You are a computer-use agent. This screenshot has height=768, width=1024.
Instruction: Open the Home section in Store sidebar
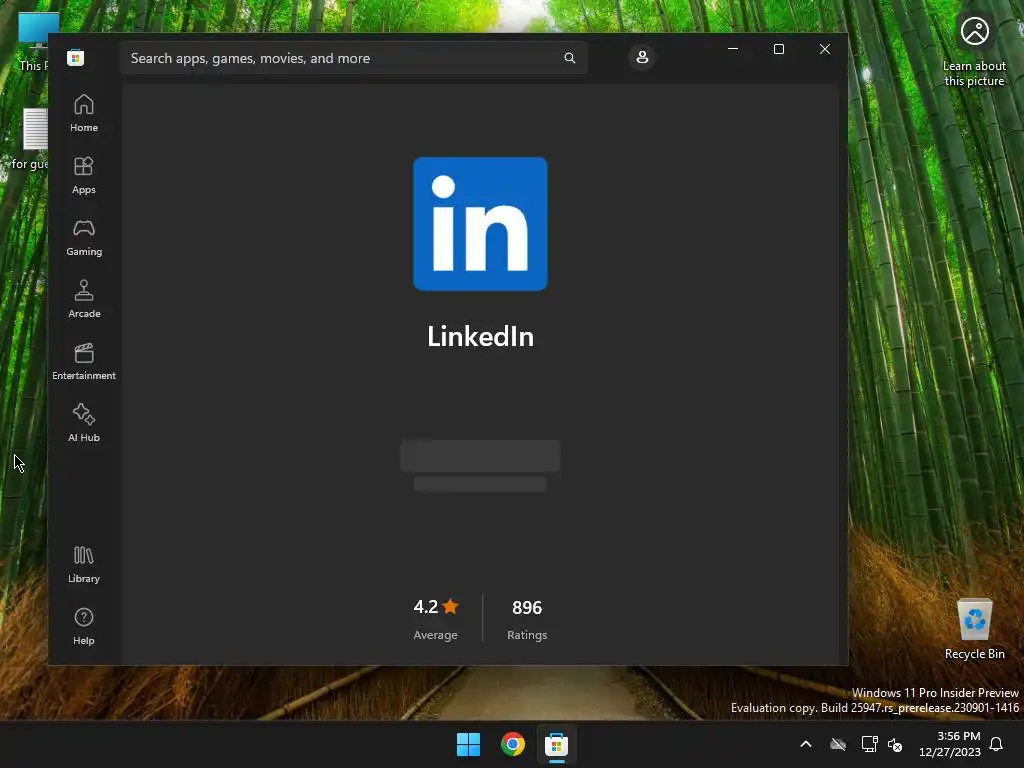coord(84,113)
